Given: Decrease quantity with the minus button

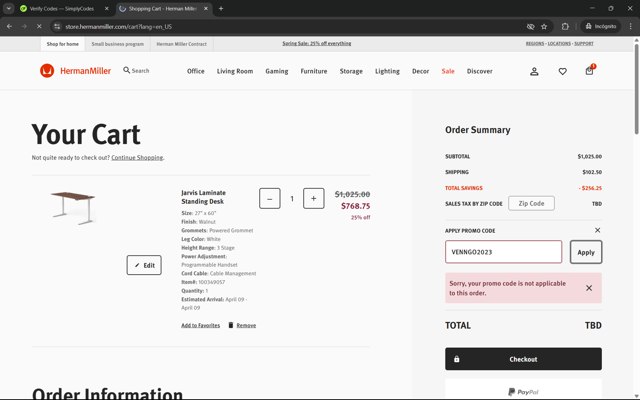Looking at the screenshot, I should click(x=269, y=198).
